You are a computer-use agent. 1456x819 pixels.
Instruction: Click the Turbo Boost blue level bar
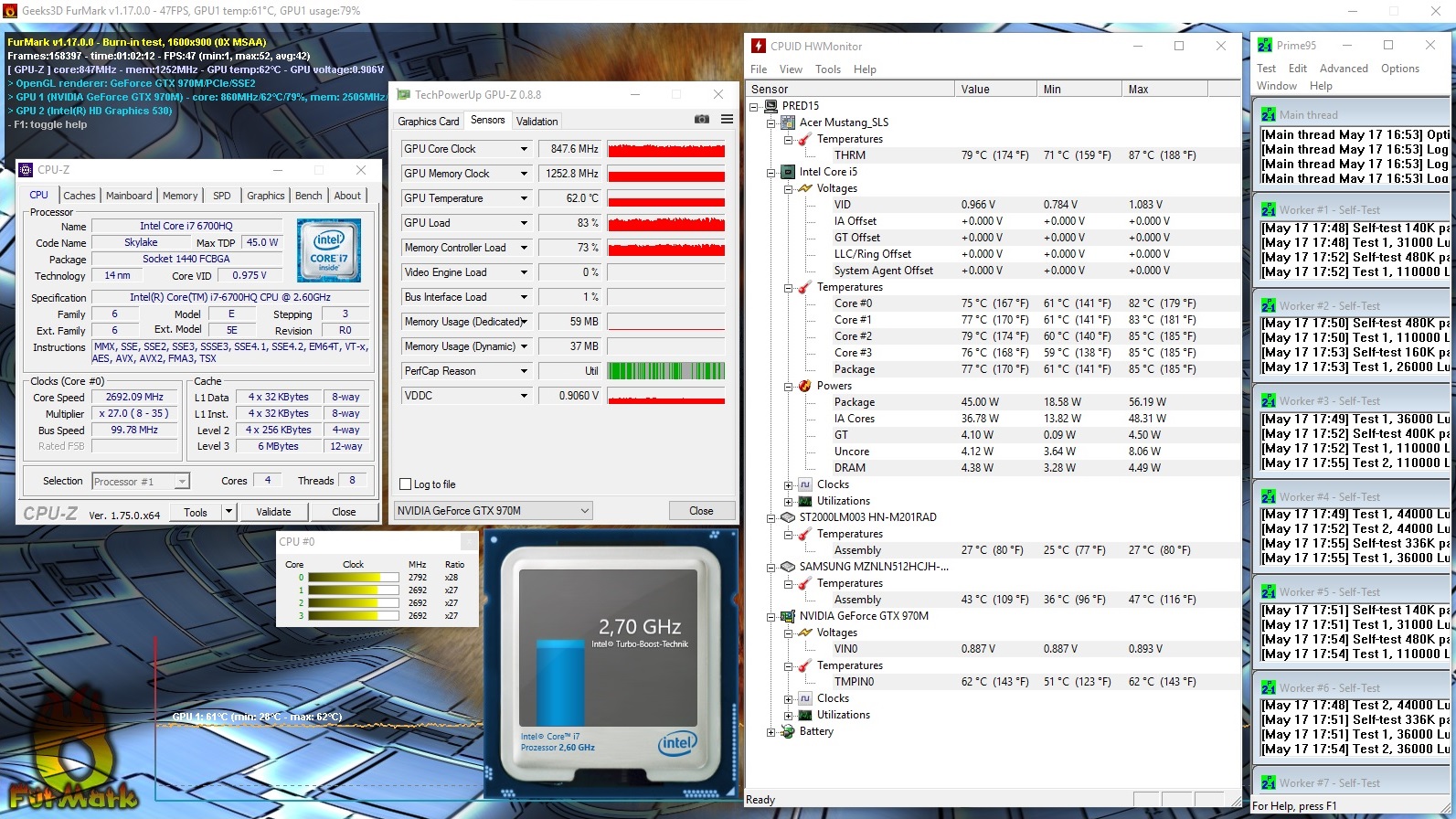(560, 684)
